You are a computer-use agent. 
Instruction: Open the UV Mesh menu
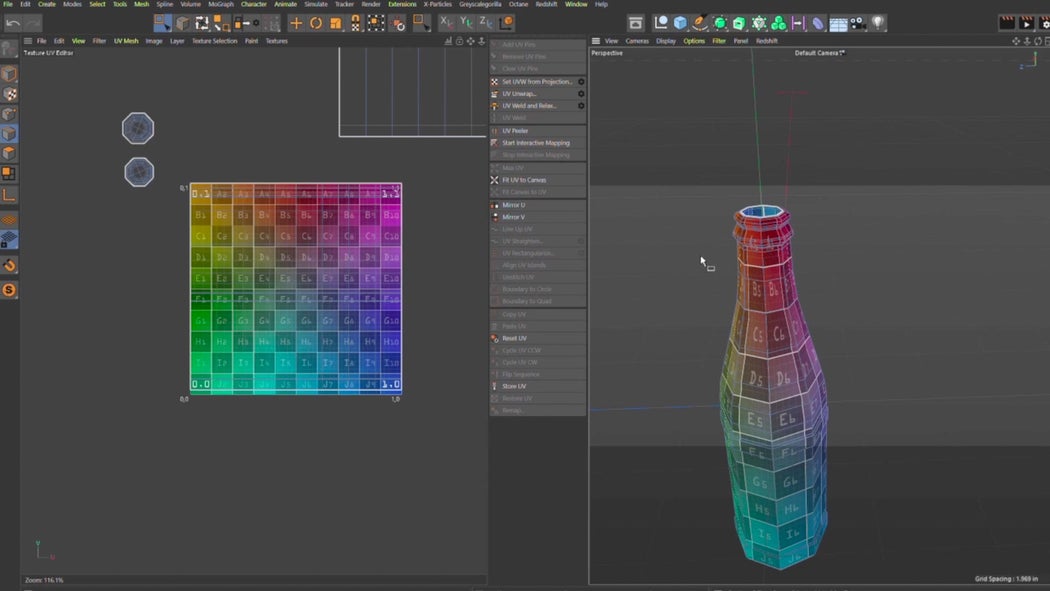click(125, 41)
